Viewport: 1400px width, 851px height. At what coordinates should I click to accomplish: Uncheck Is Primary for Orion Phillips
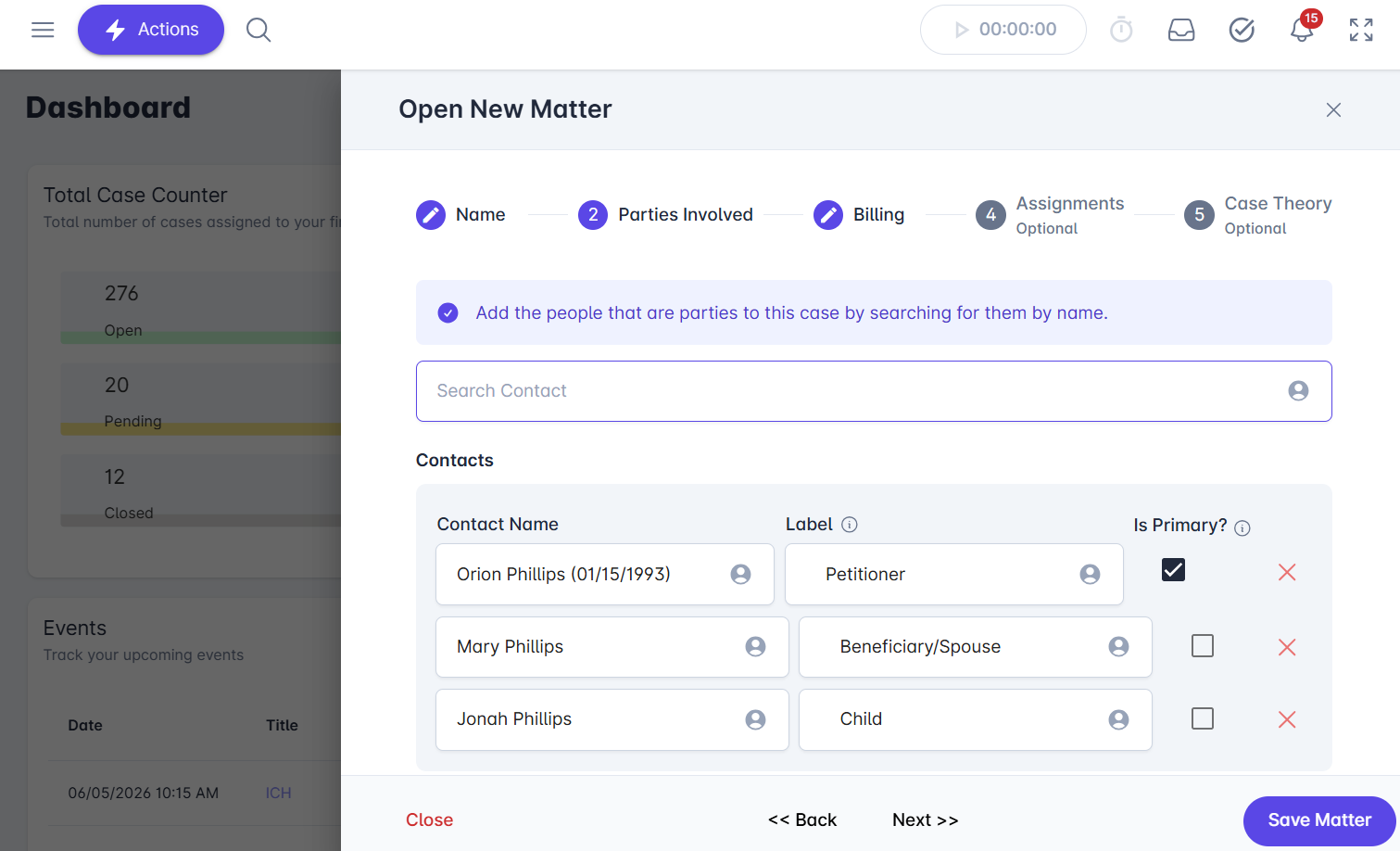(x=1173, y=570)
